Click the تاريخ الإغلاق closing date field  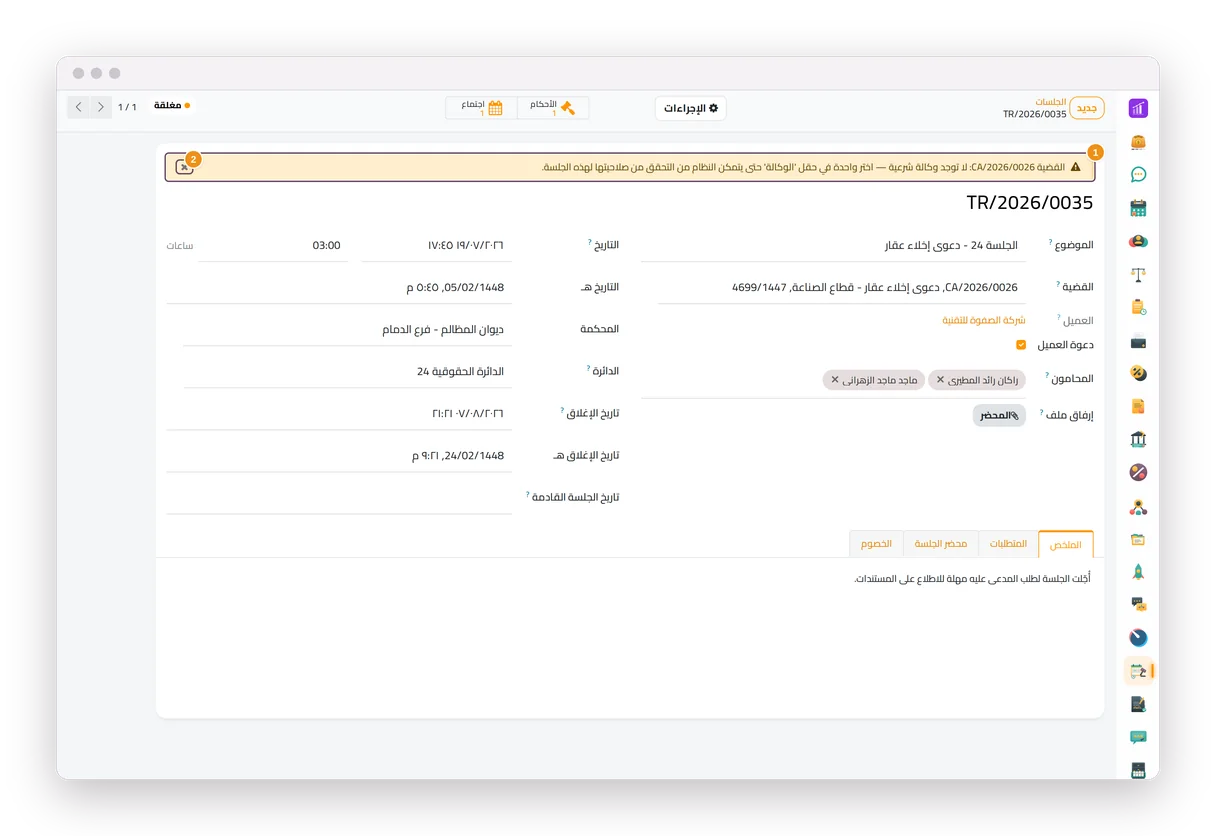(339, 414)
